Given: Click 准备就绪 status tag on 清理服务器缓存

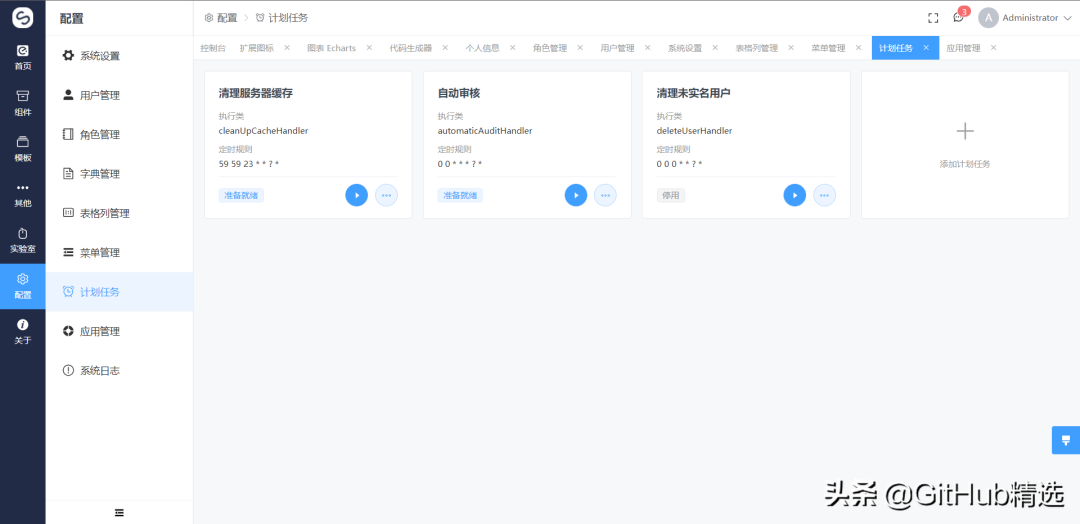Looking at the screenshot, I should [x=241, y=196].
